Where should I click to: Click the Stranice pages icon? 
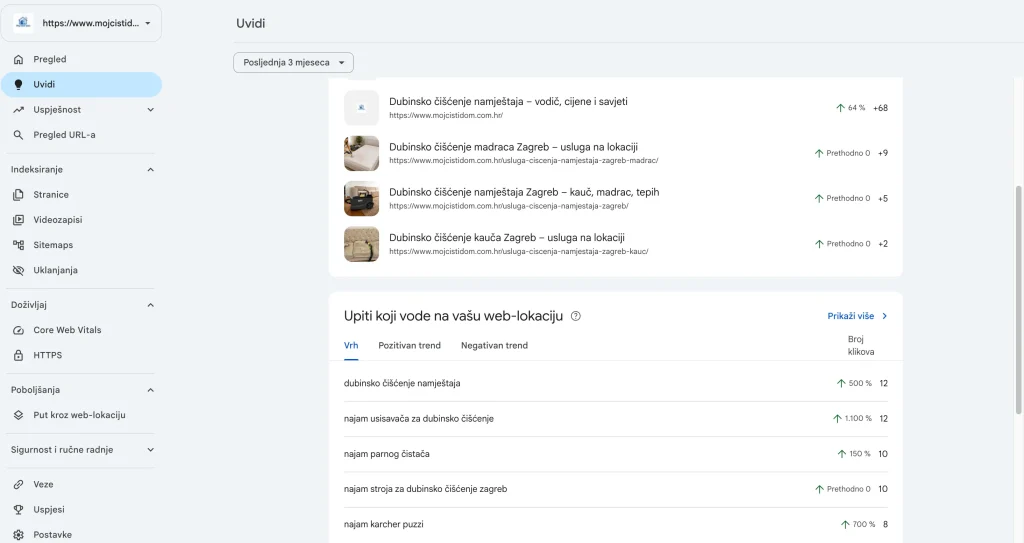[18, 195]
